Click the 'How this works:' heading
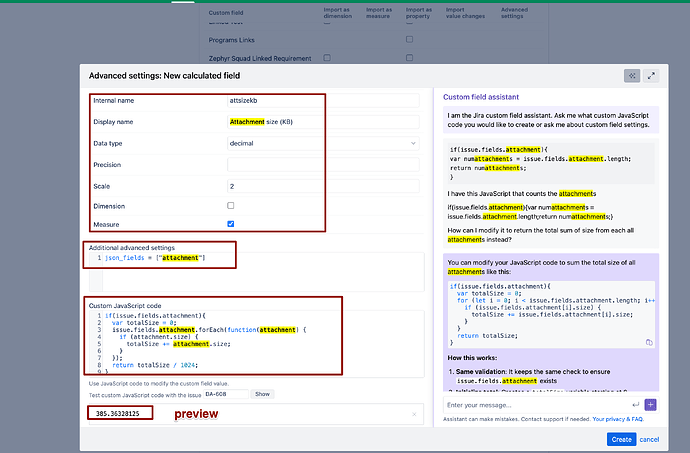 tap(472, 358)
